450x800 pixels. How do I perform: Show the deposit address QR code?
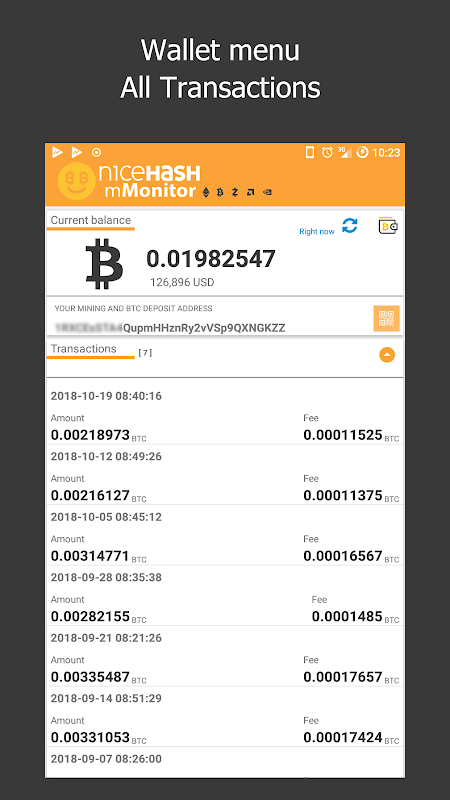(386, 318)
